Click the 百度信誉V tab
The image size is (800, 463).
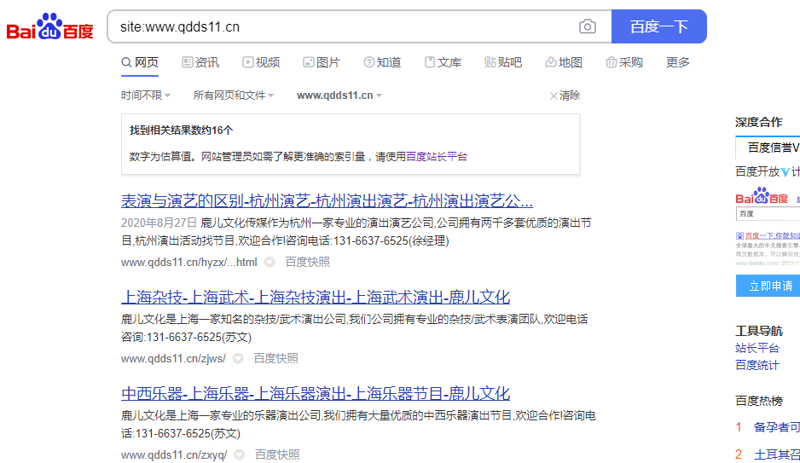[x=770, y=148]
